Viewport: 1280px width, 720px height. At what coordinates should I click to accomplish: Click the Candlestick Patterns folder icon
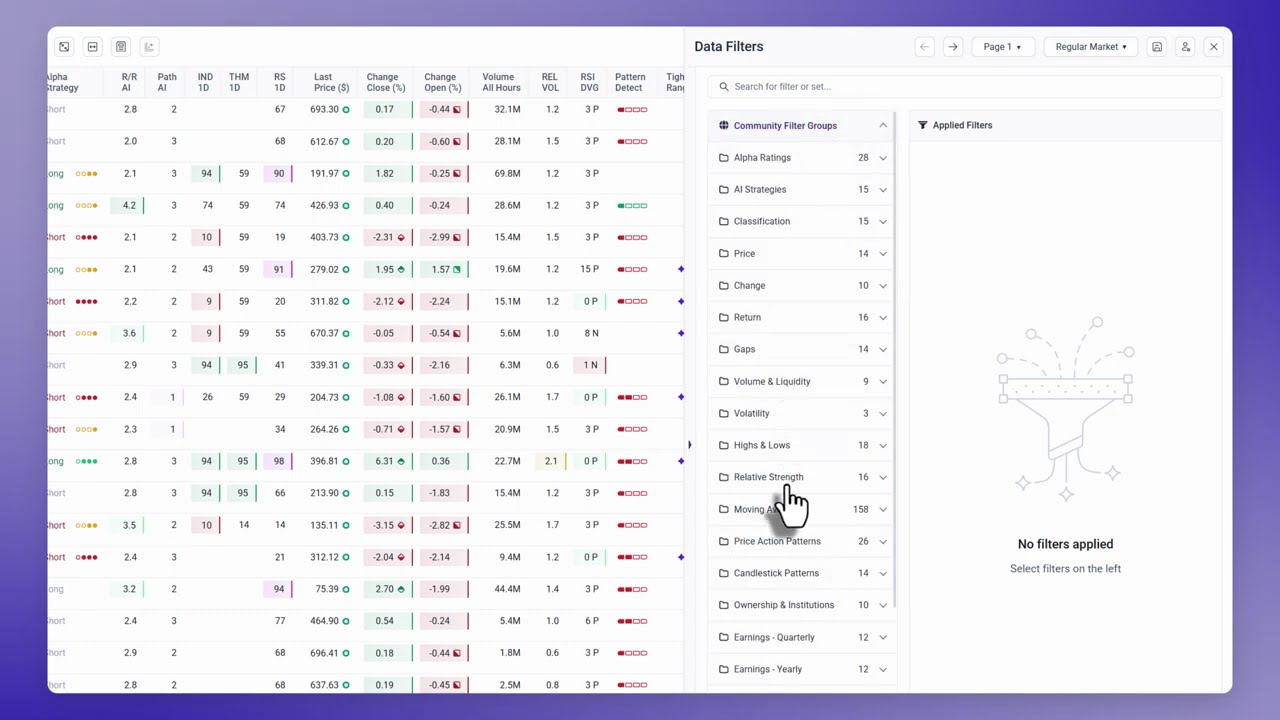coord(724,573)
